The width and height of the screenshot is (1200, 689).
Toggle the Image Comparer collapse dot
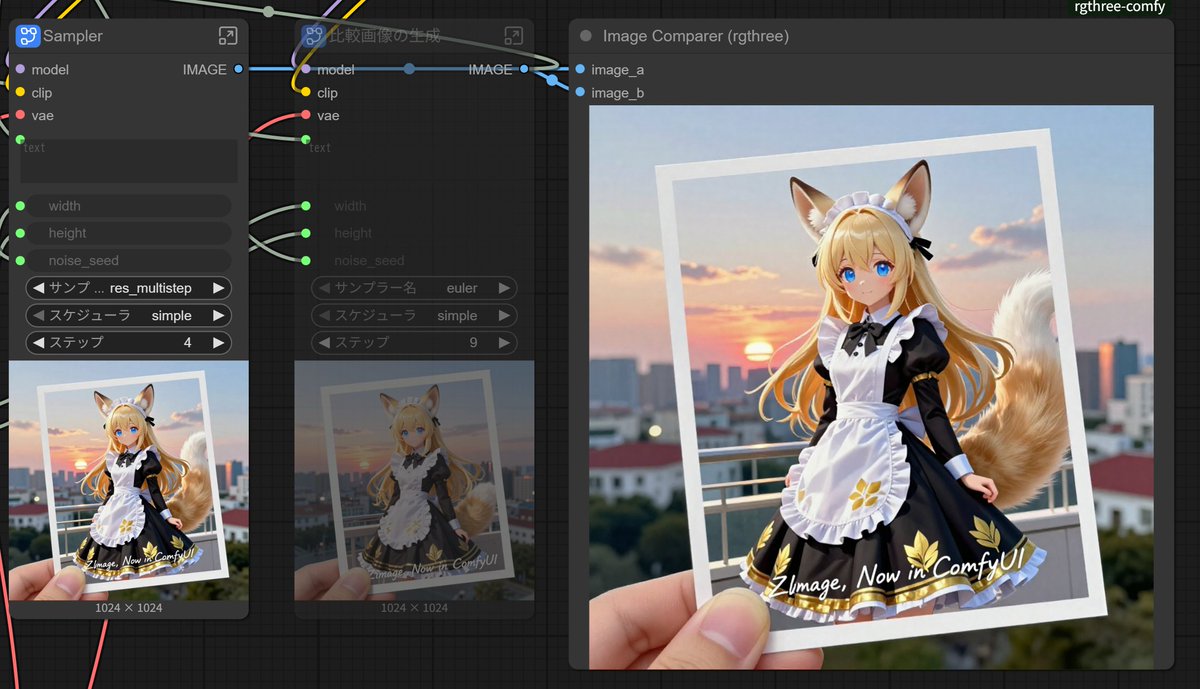[x=586, y=36]
